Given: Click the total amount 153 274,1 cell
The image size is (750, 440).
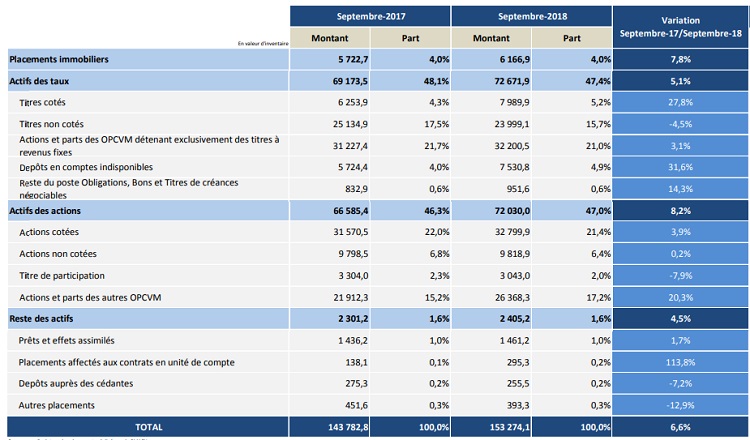Looking at the screenshot, I should pos(491,427).
